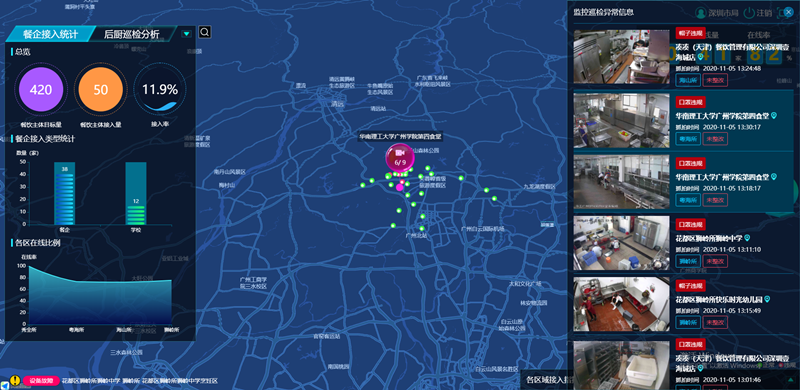Click the scroll-up arrow at panel bottom
Viewport: 800px width, 390px height.
[x=790, y=379]
